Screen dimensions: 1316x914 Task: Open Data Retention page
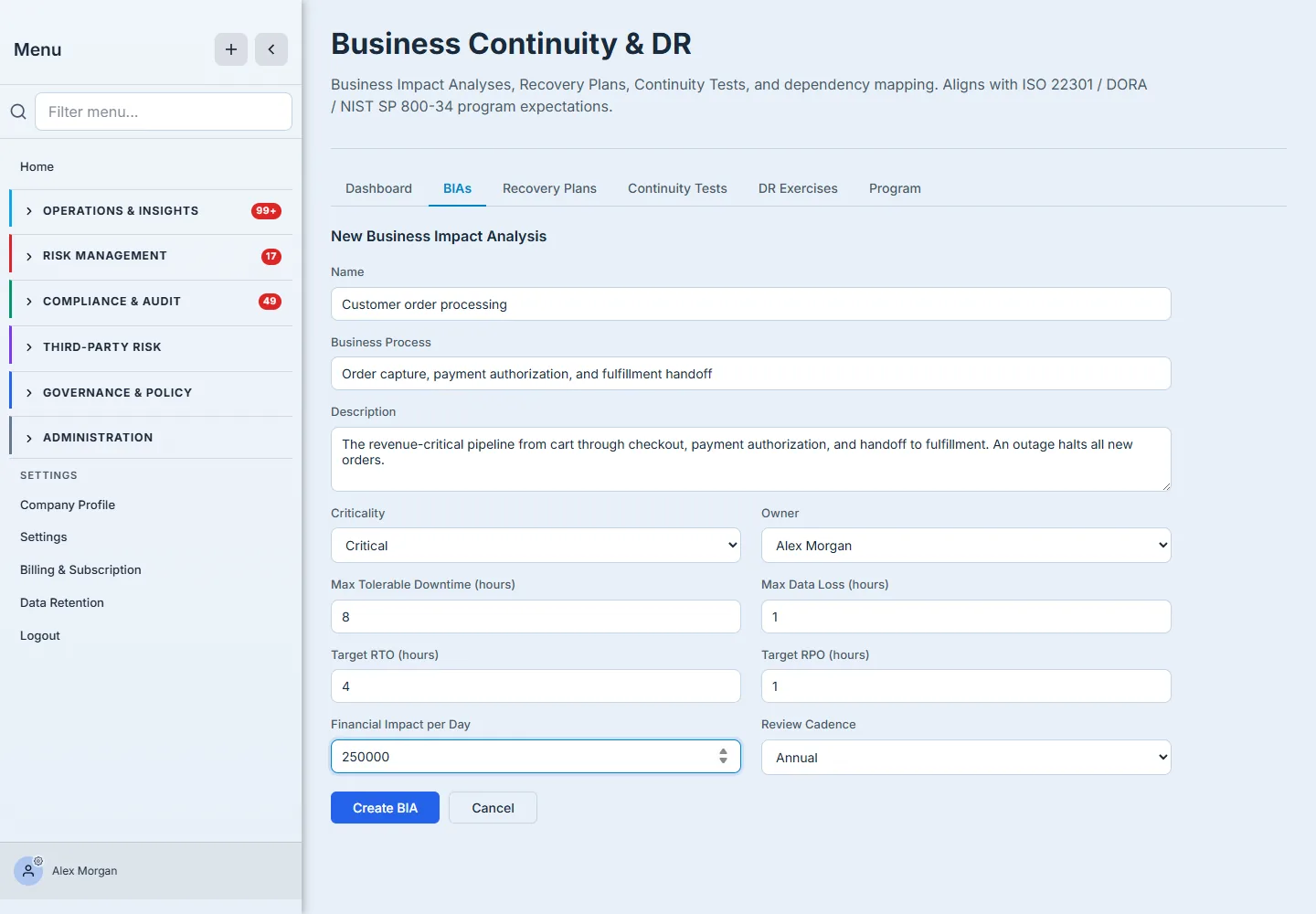pyautogui.click(x=62, y=603)
